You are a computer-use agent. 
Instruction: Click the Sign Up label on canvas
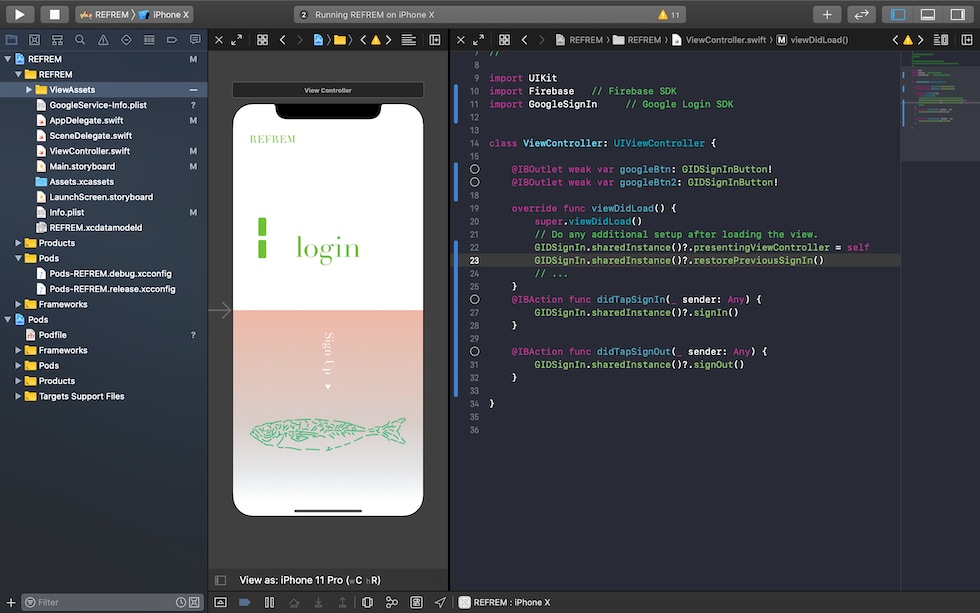pos(328,354)
